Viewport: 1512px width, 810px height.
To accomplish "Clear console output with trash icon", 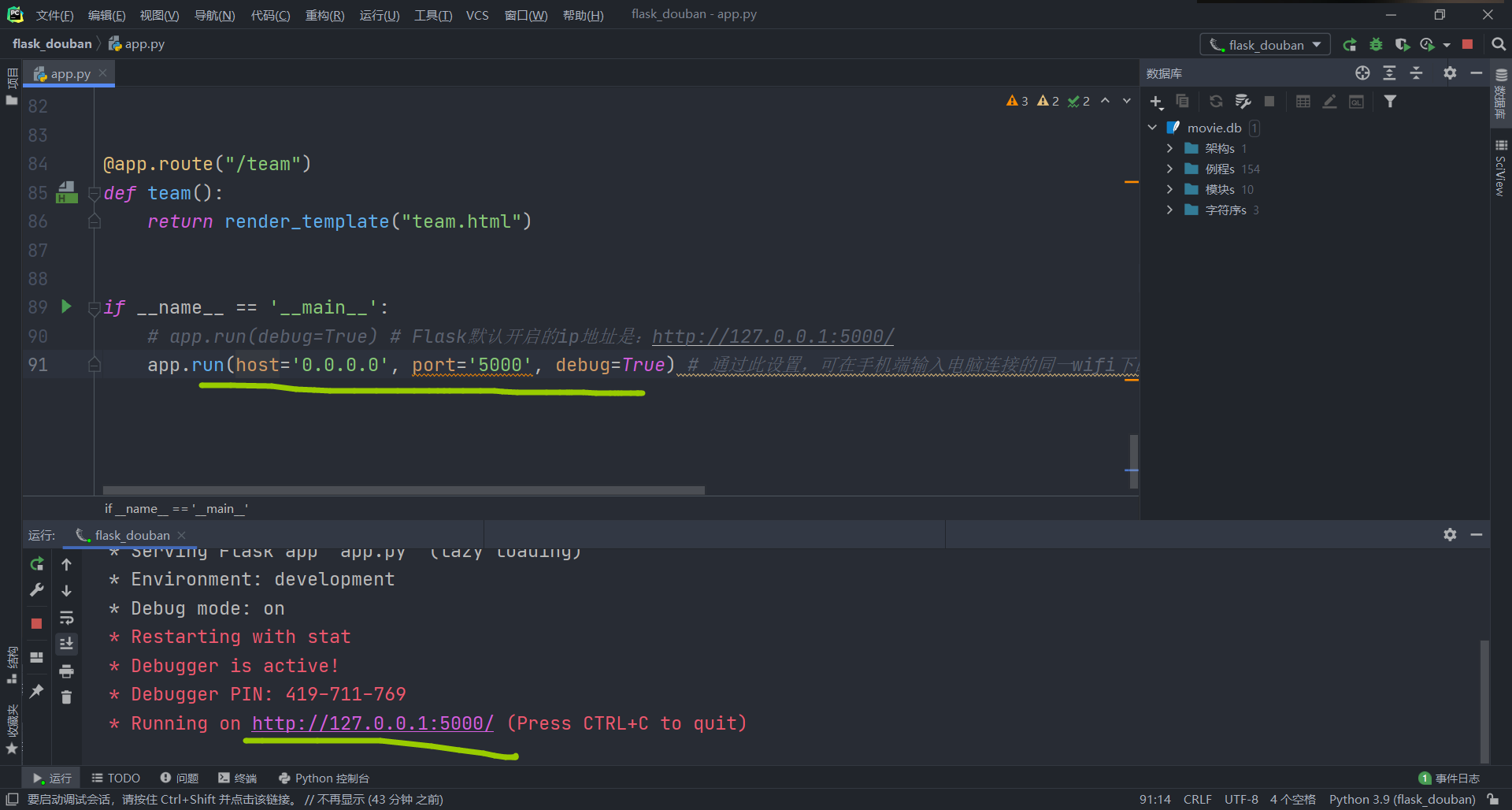I will click(66, 697).
